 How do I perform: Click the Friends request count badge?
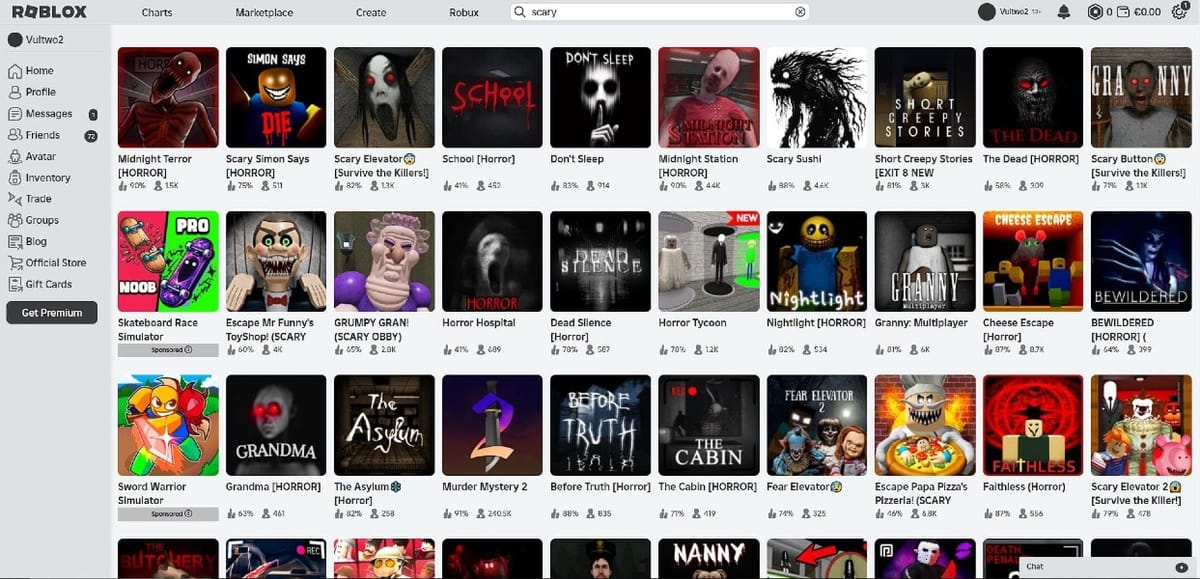91,135
